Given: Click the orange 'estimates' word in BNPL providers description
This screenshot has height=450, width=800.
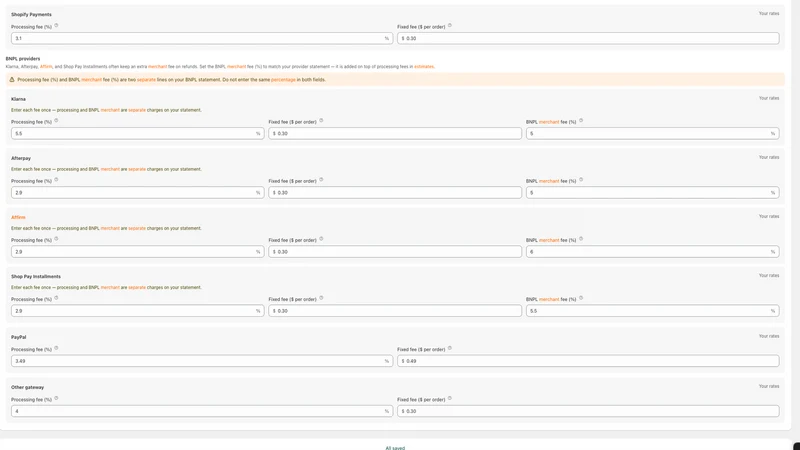Looking at the screenshot, I should 423,66.
